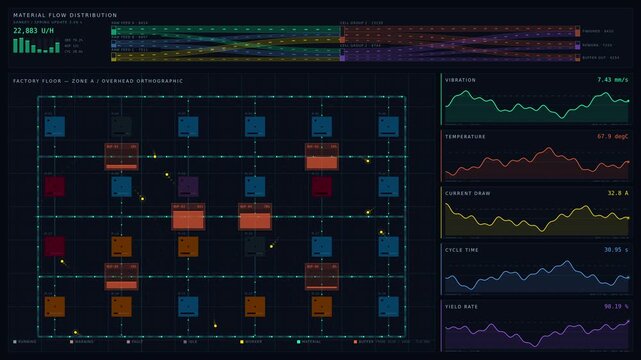Viewport: 641px width, 360px height.
Task: Click the purple machine tile on the factory floor
Action: [188, 186]
